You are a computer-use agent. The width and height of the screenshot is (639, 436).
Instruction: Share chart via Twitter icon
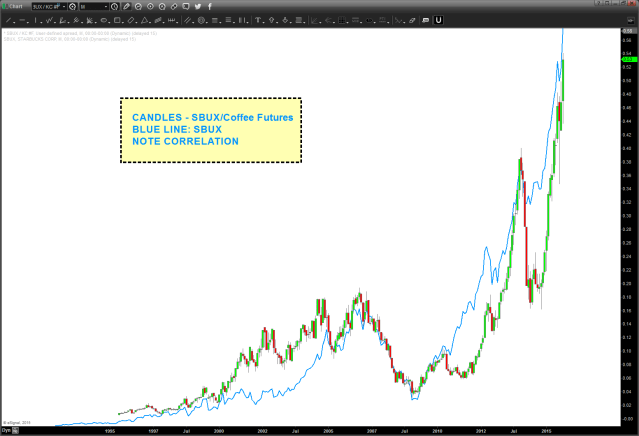pos(198,7)
